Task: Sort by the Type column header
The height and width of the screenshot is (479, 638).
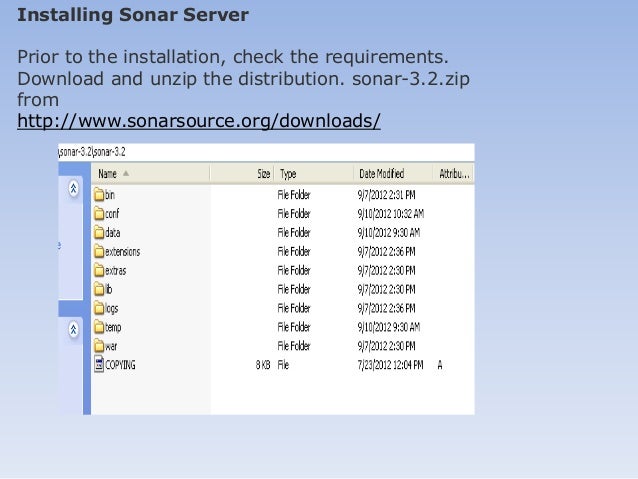Action: click(x=314, y=174)
